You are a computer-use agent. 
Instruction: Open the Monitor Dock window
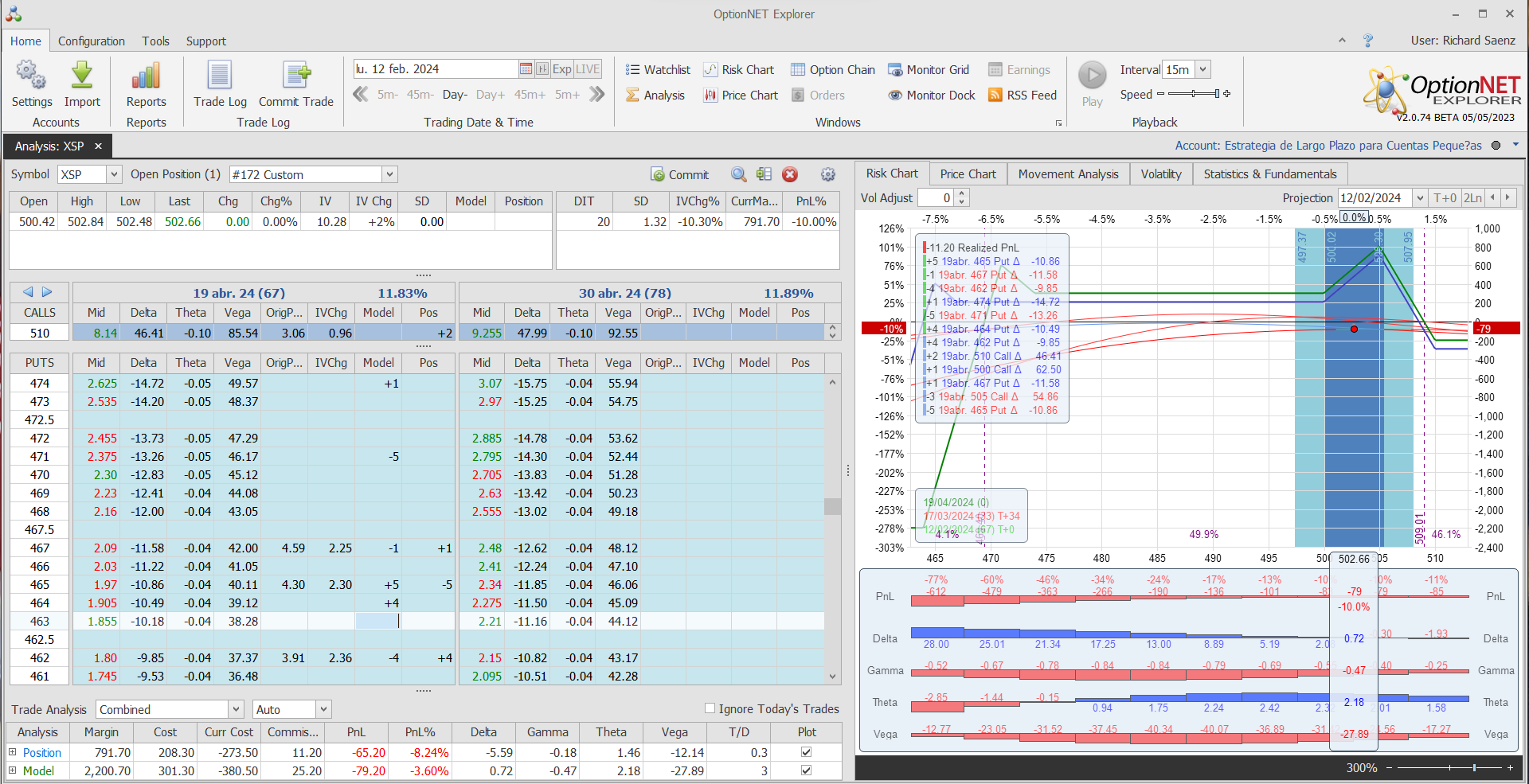(932, 96)
